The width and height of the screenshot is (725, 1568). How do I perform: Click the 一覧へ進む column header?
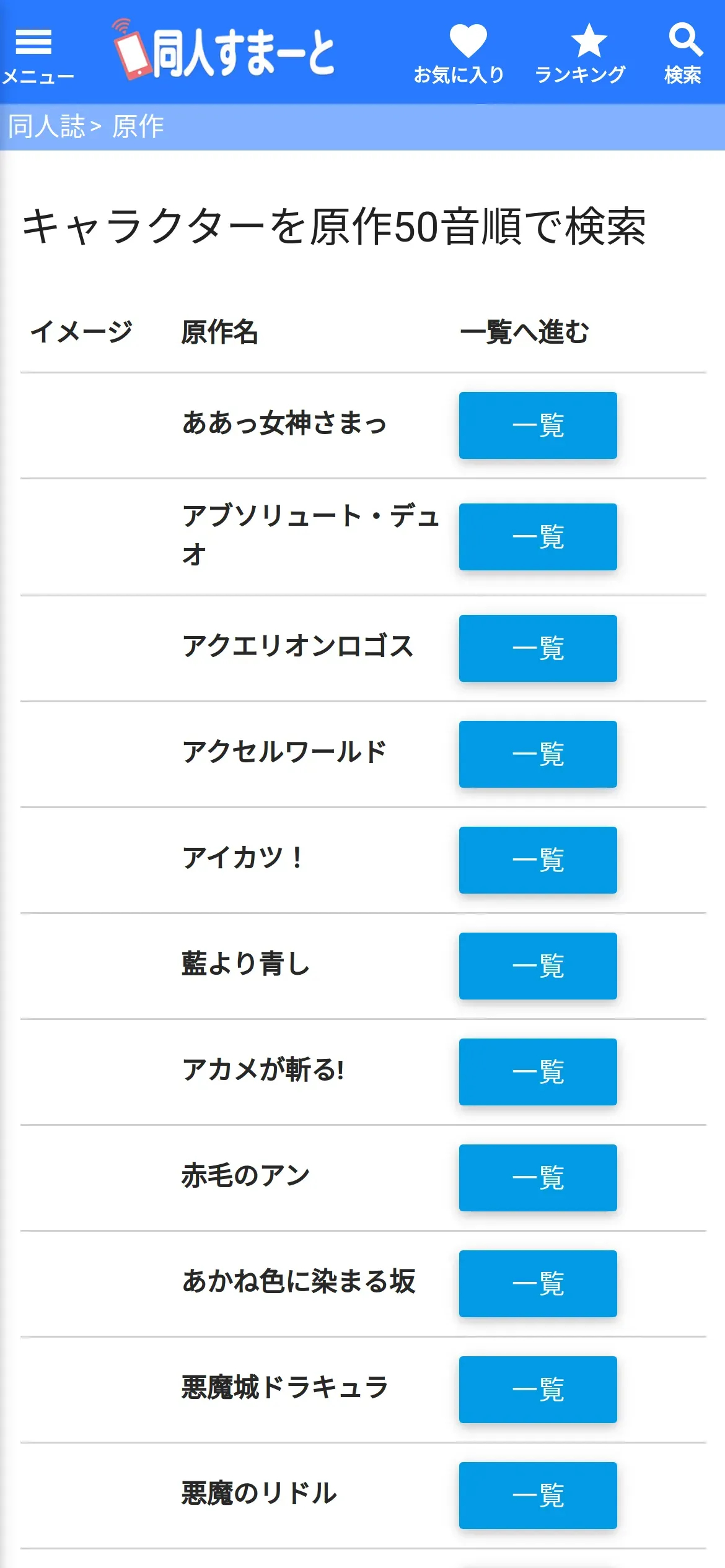[x=524, y=332]
